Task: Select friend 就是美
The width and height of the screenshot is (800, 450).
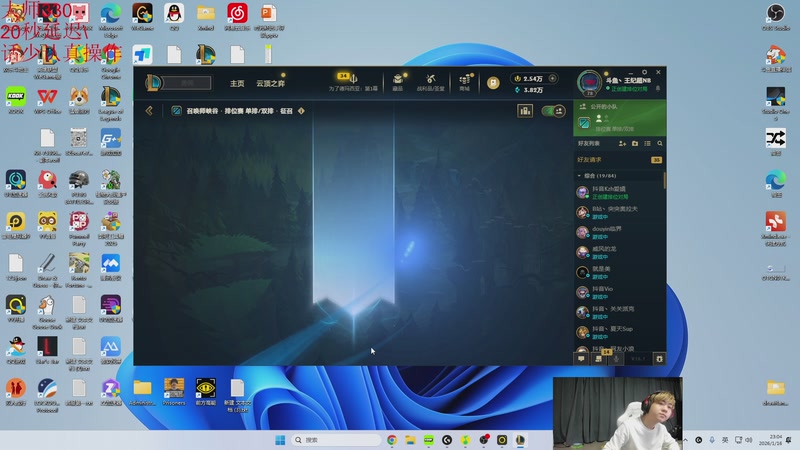Action: 619,272
